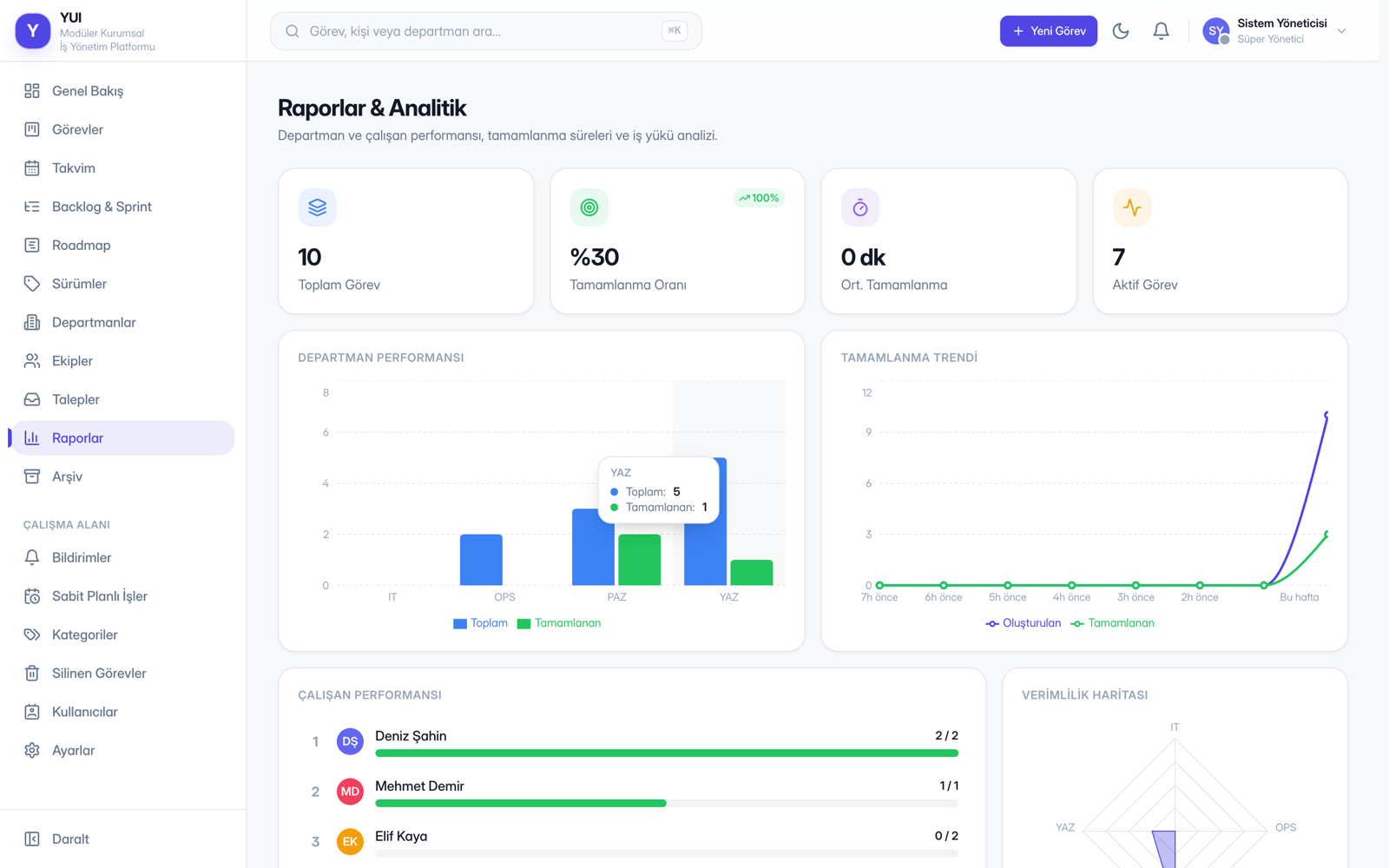Click the Takvim calendar icon

[x=32, y=168]
